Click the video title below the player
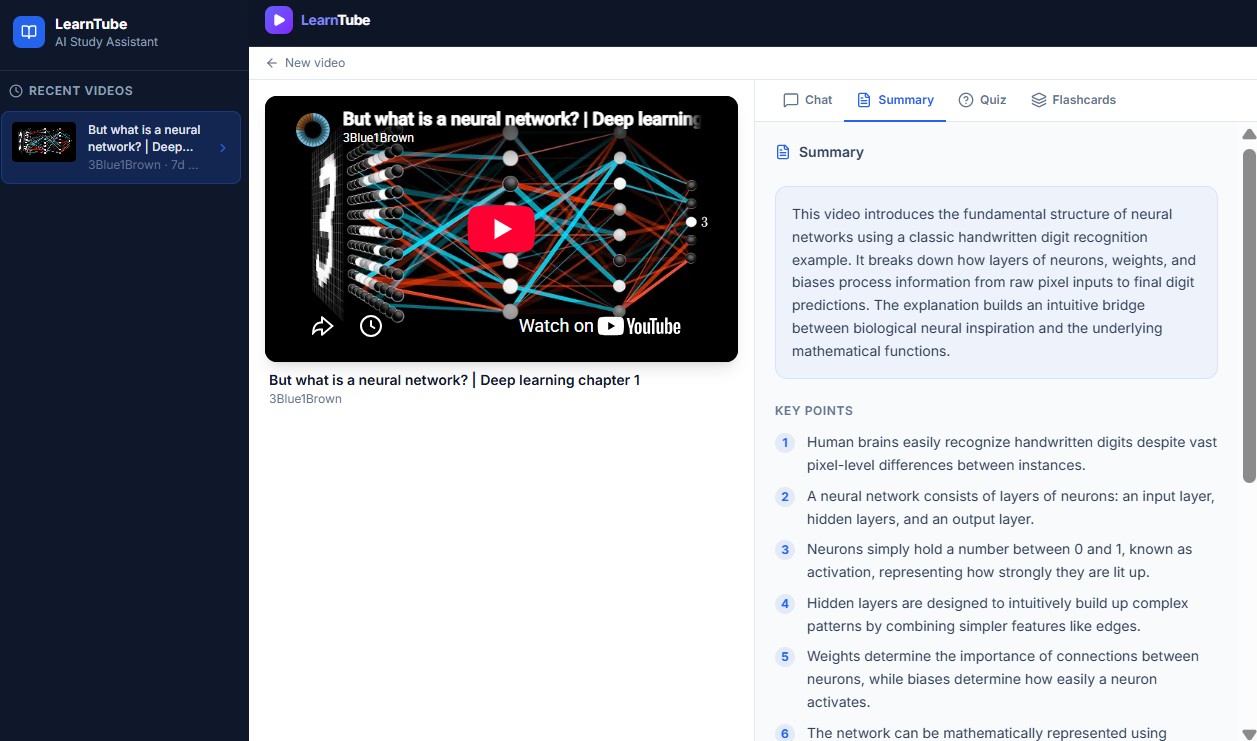The width and height of the screenshot is (1257, 741). (x=455, y=380)
